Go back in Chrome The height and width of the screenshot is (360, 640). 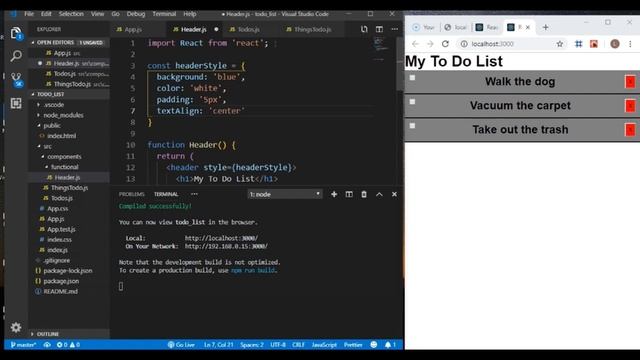(415, 44)
